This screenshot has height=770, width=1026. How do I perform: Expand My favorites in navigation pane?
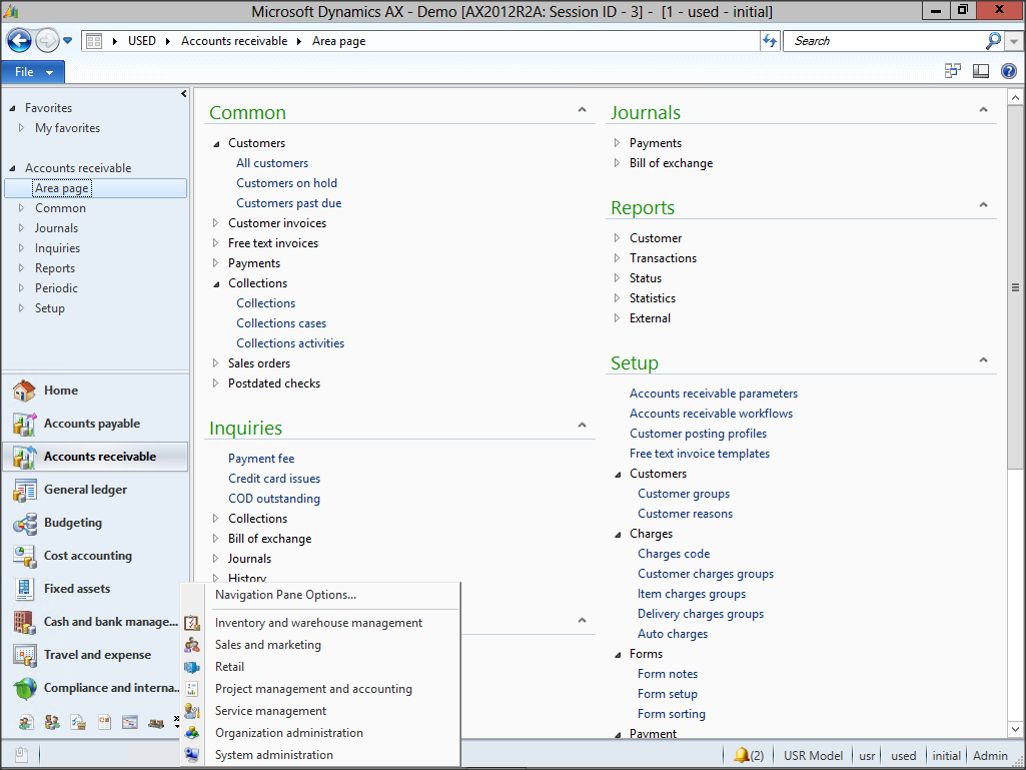coord(22,128)
